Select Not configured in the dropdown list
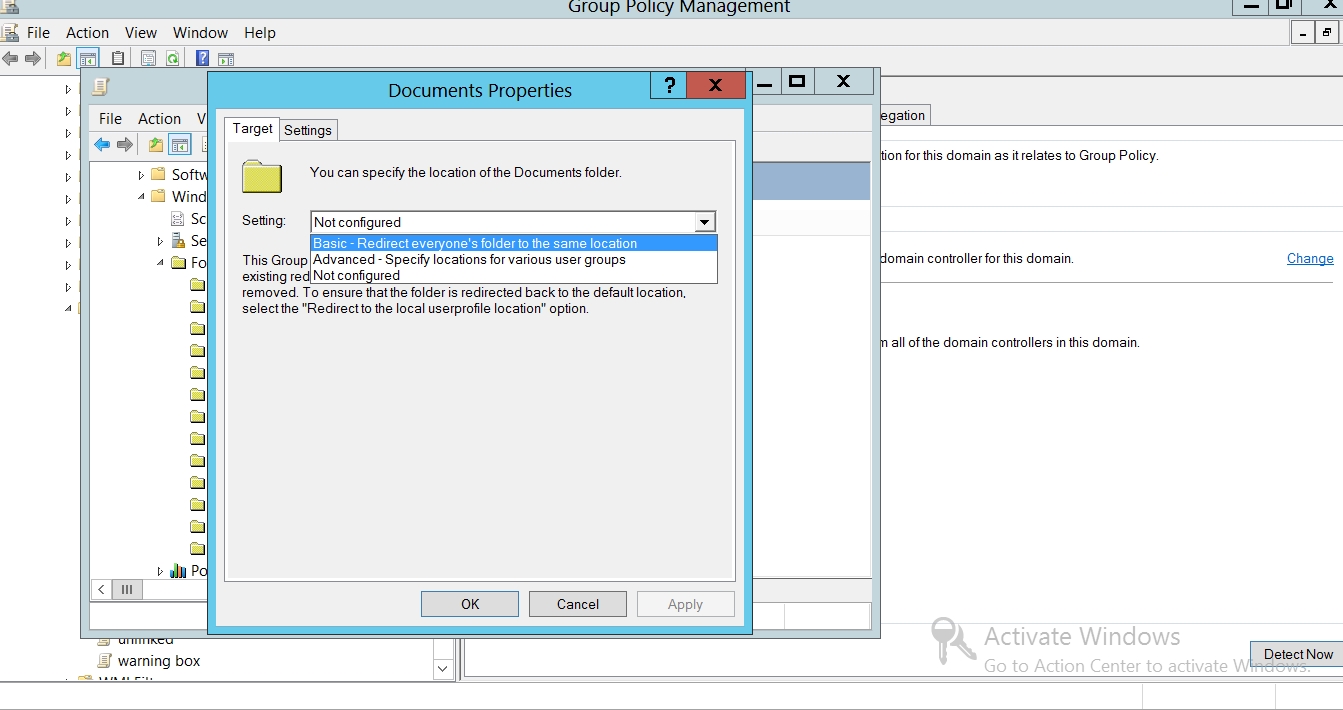The height and width of the screenshot is (710, 1343). coord(356,275)
